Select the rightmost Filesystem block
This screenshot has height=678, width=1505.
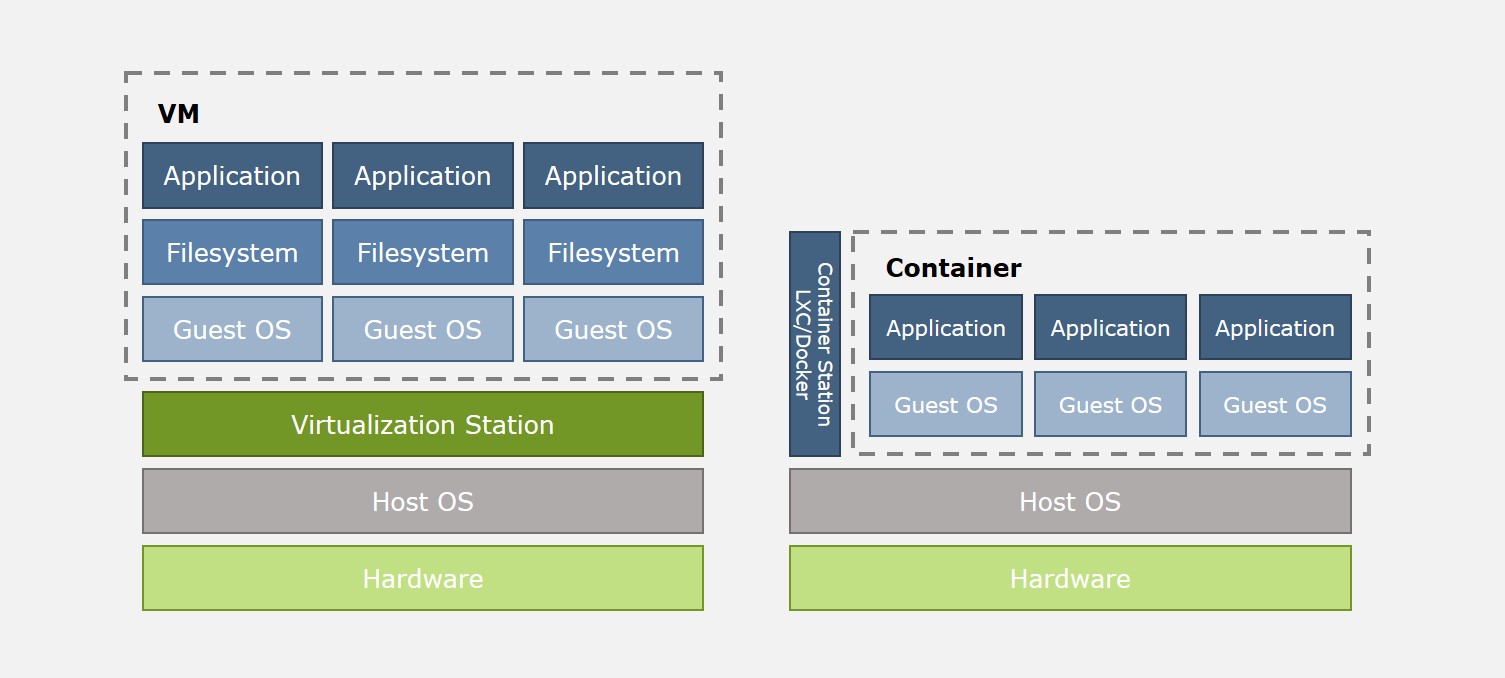[613, 252]
